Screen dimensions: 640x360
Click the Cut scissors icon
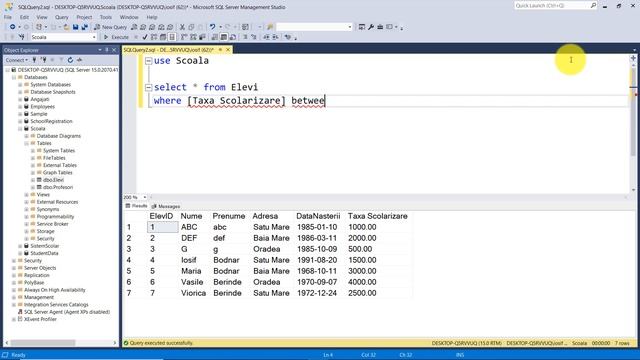pyautogui.click(x=182, y=27)
